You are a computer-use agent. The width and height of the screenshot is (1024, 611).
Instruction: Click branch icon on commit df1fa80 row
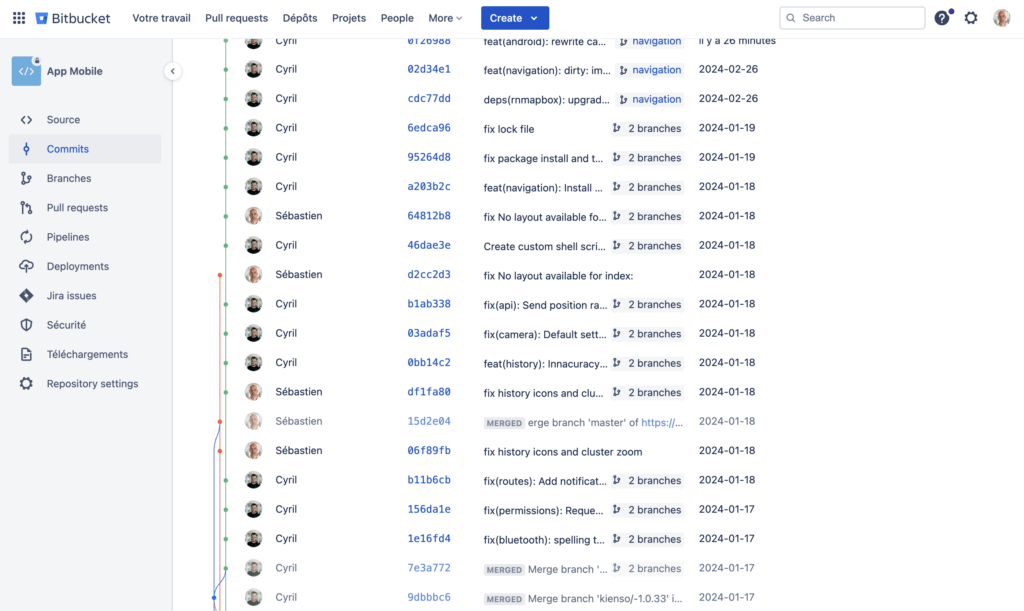616,392
